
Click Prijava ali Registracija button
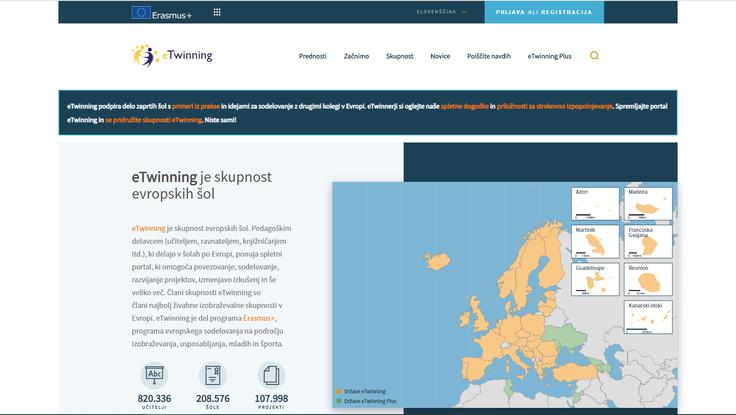(x=544, y=12)
